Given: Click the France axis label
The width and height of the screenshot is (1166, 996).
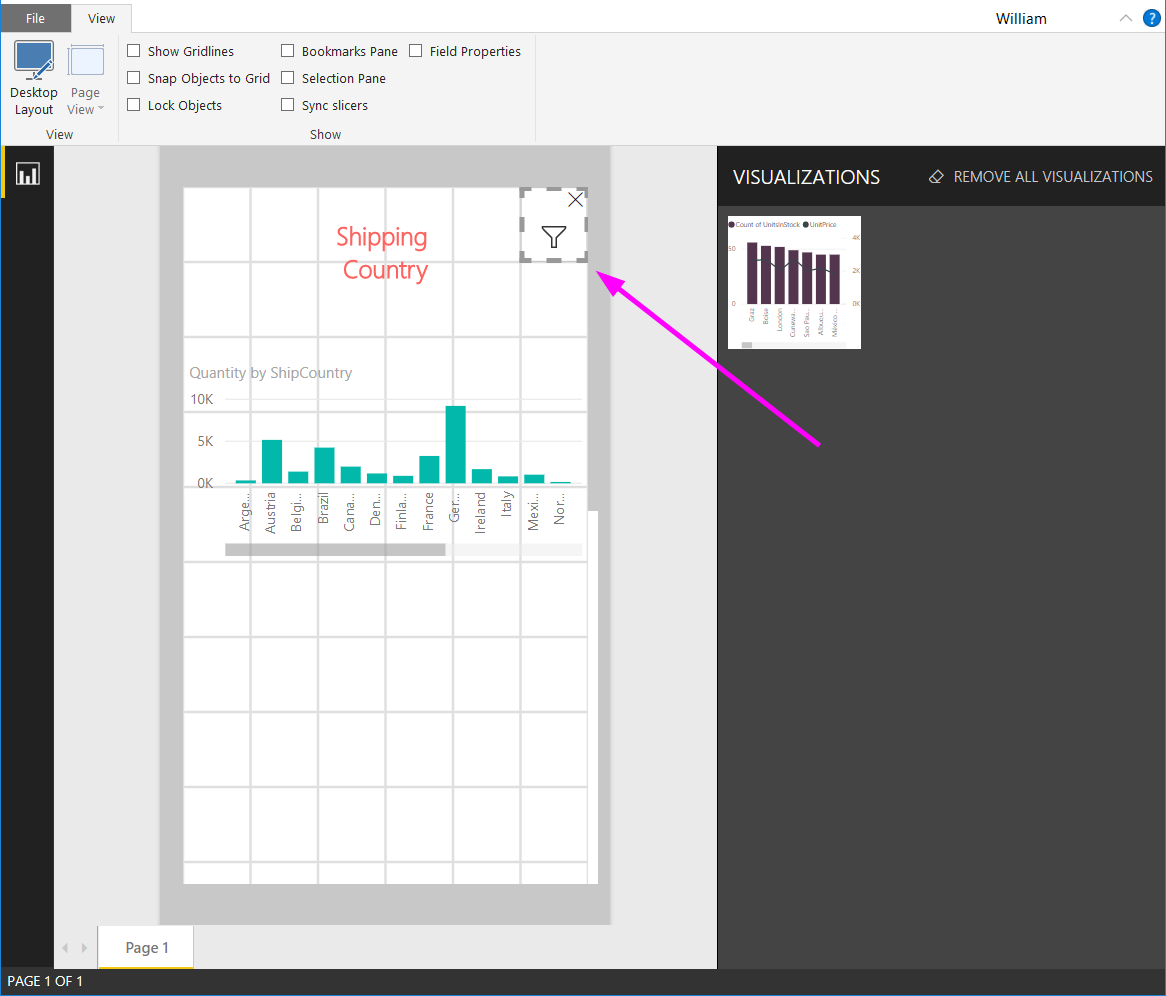Looking at the screenshot, I should (428, 511).
